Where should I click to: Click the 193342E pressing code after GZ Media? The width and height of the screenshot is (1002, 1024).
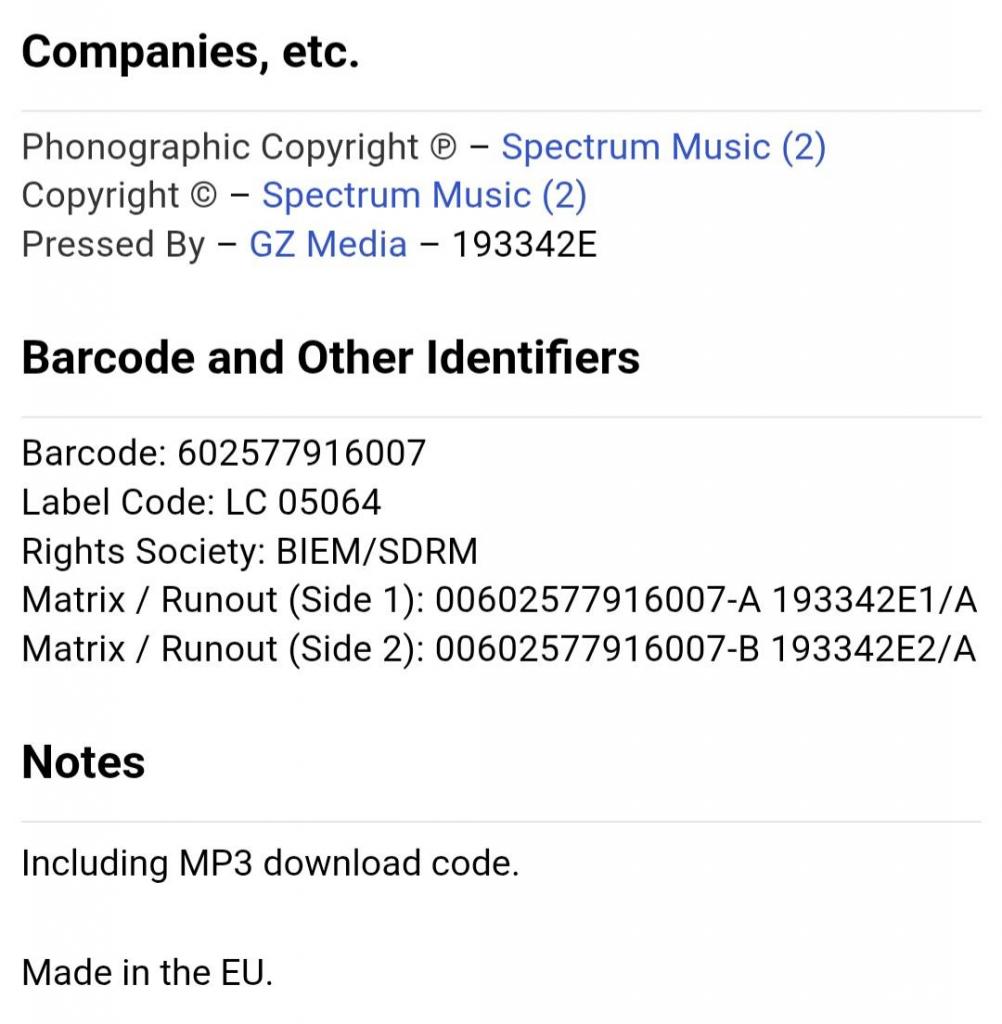(524, 244)
